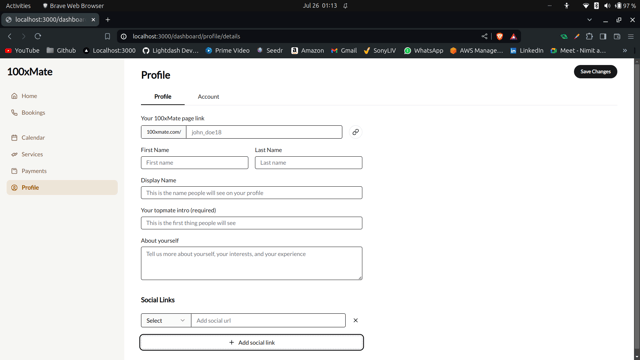Open a new browser tab
This screenshot has height=360, width=640.
click(108, 20)
